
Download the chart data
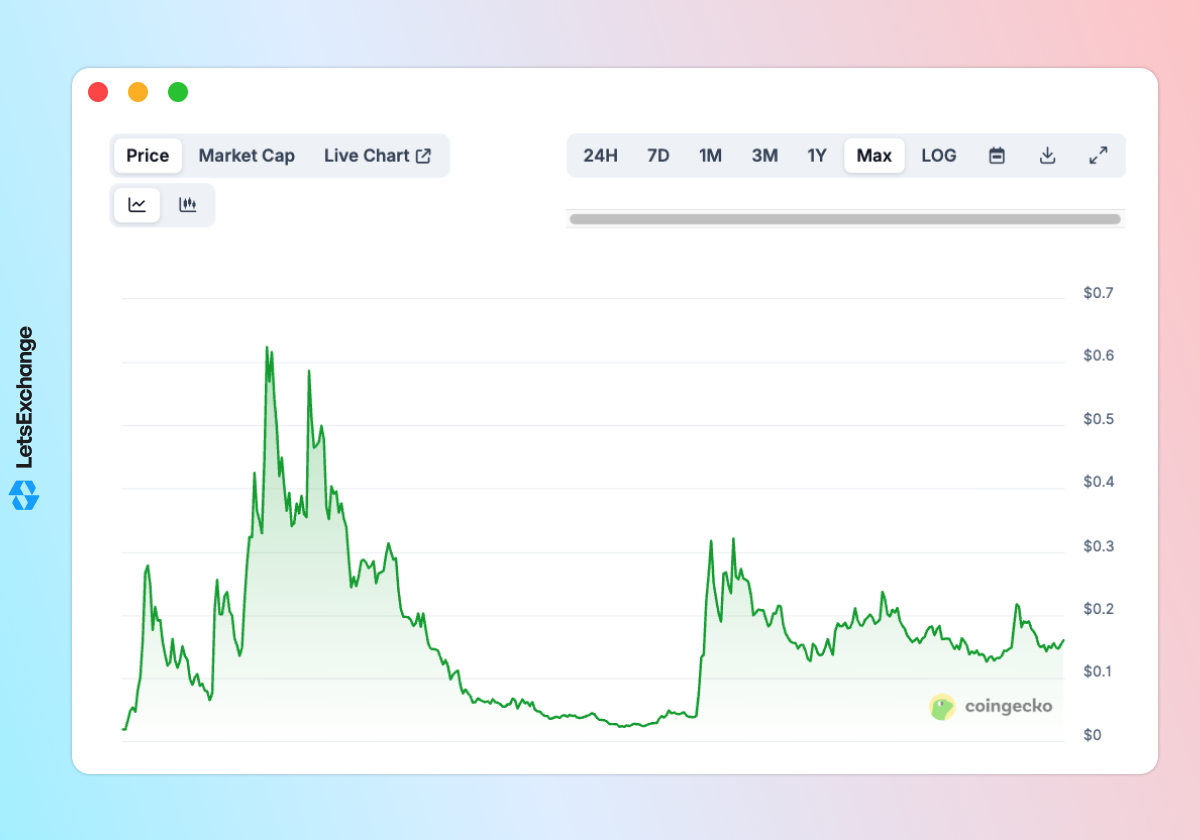1047,156
